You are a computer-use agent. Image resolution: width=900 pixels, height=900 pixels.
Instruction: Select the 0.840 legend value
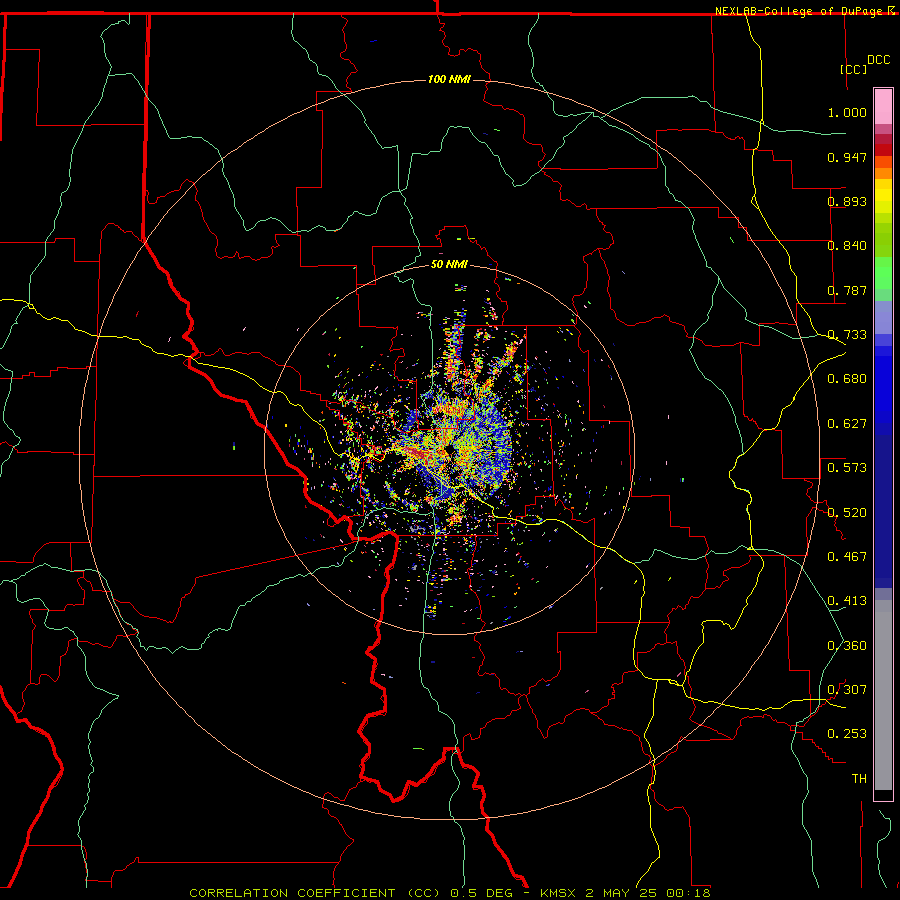click(x=847, y=246)
